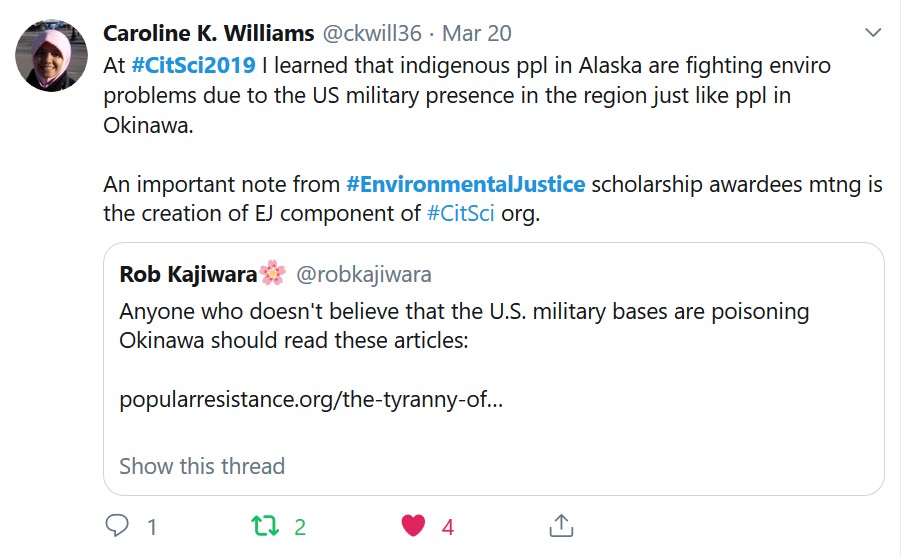This screenshot has width=901, height=558.
Task: Open the #CitSci2019 hashtag
Action: click(x=193, y=66)
